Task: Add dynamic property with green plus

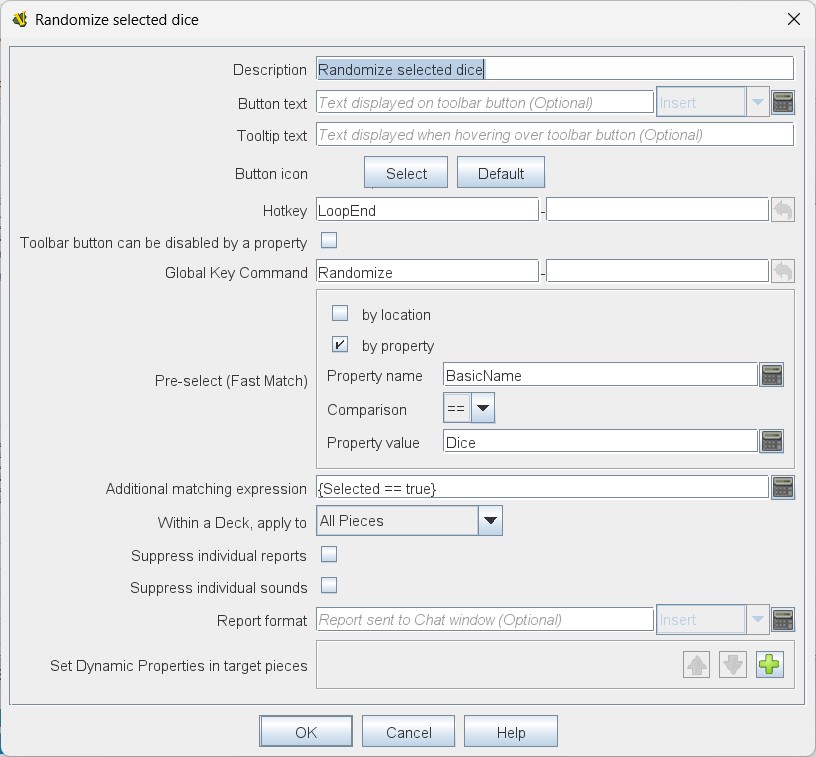Action: (769, 664)
